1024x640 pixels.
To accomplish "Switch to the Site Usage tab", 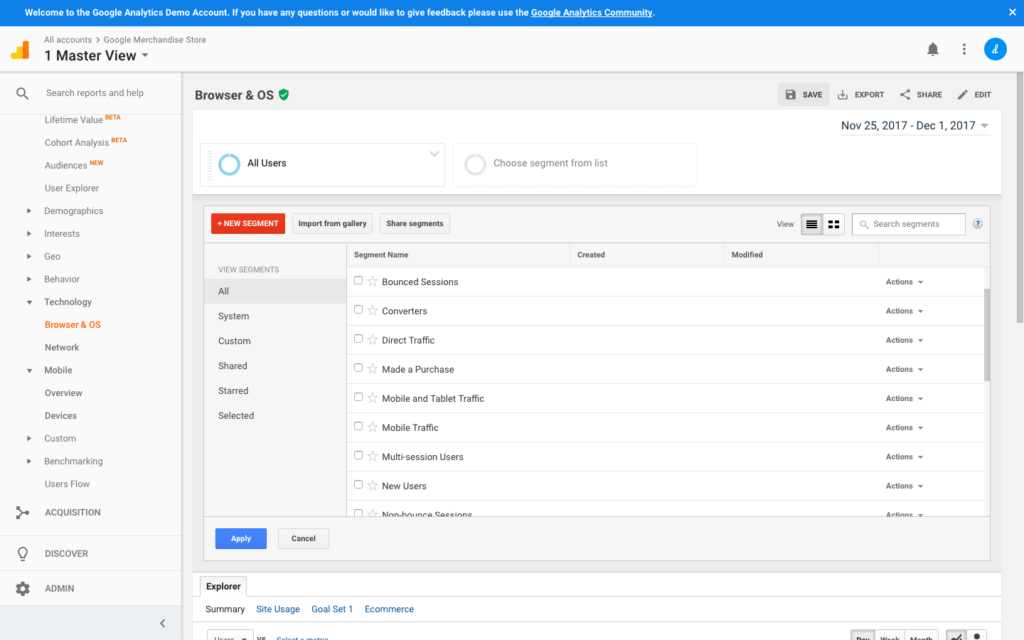I will coord(277,609).
